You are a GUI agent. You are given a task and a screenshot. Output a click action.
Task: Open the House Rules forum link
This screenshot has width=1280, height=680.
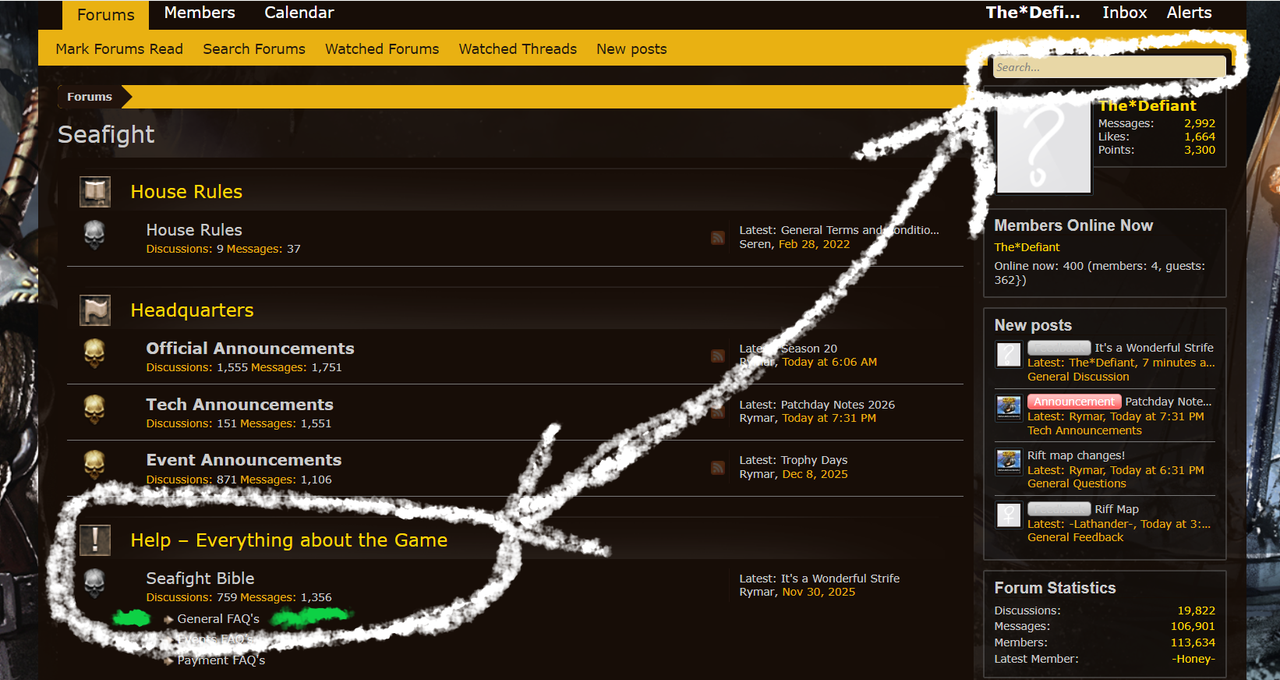click(194, 230)
